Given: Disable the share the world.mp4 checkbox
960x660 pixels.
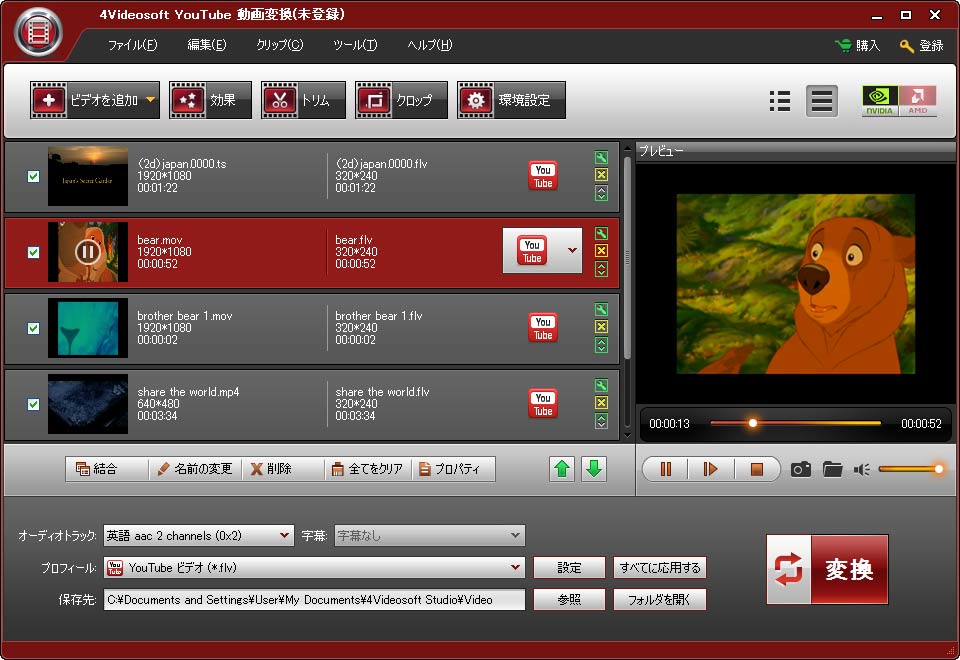Looking at the screenshot, I should point(33,404).
